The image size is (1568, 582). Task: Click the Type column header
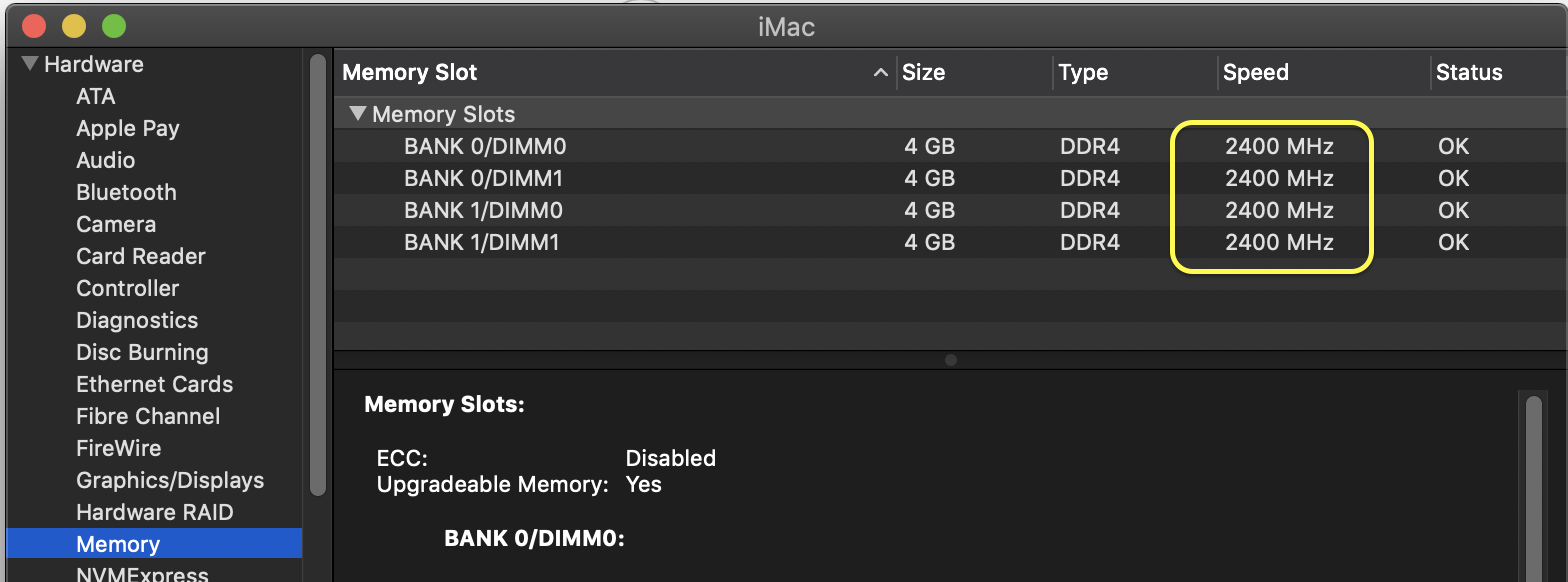tap(1084, 73)
